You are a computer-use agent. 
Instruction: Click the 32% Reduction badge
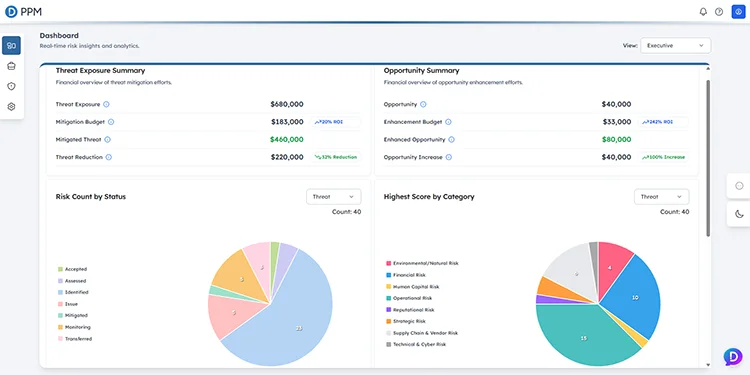click(335, 157)
